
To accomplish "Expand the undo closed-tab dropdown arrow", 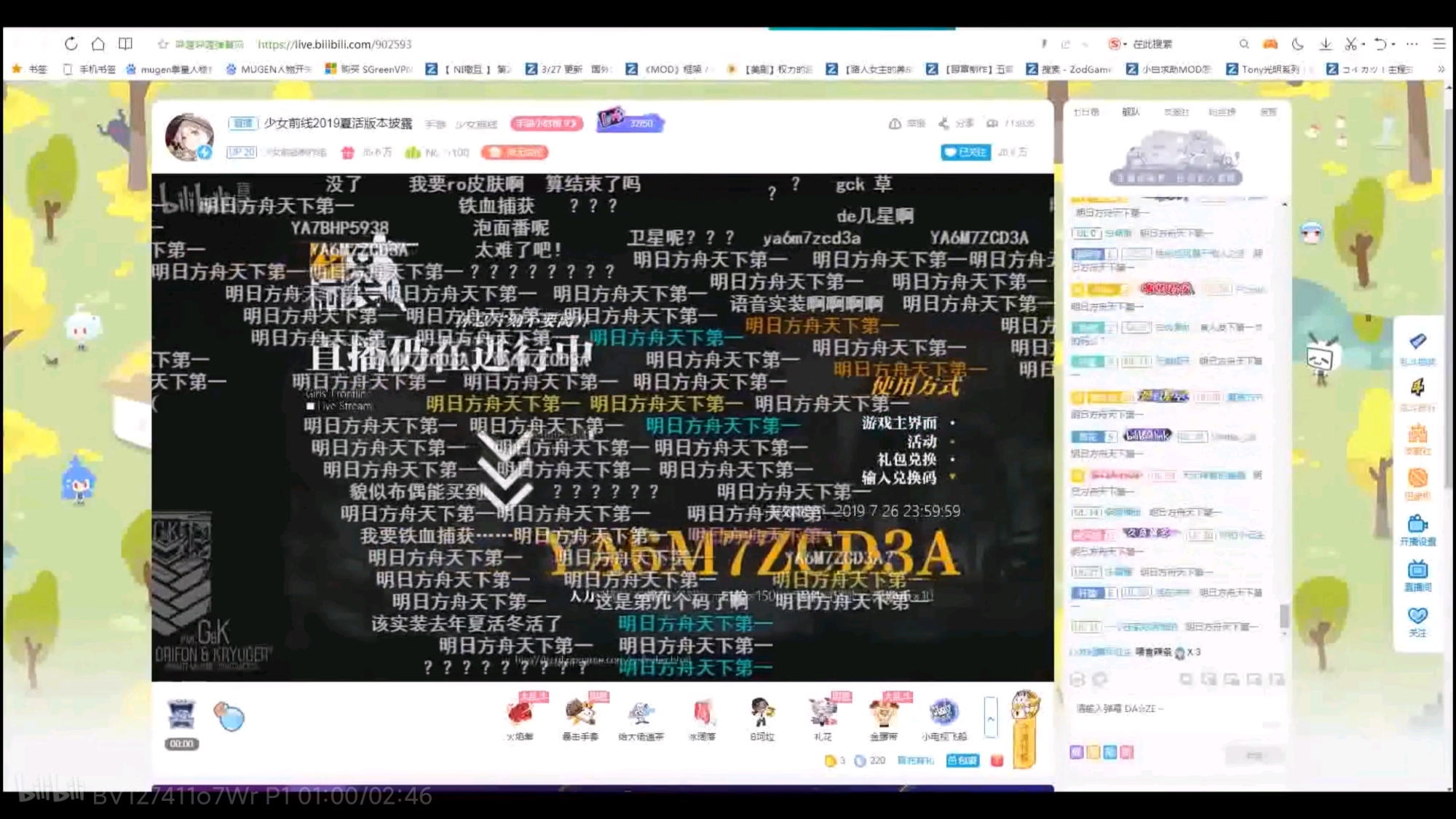I will (1393, 44).
